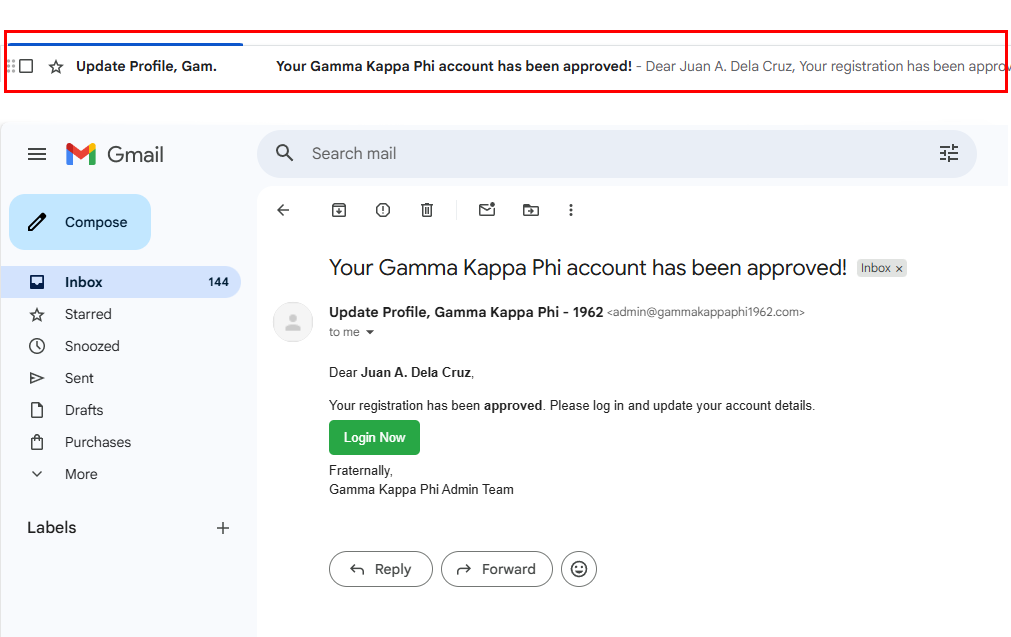The height and width of the screenshot is (637, 1011).
Task: Mark the email as unread
Action: (487, 210)
